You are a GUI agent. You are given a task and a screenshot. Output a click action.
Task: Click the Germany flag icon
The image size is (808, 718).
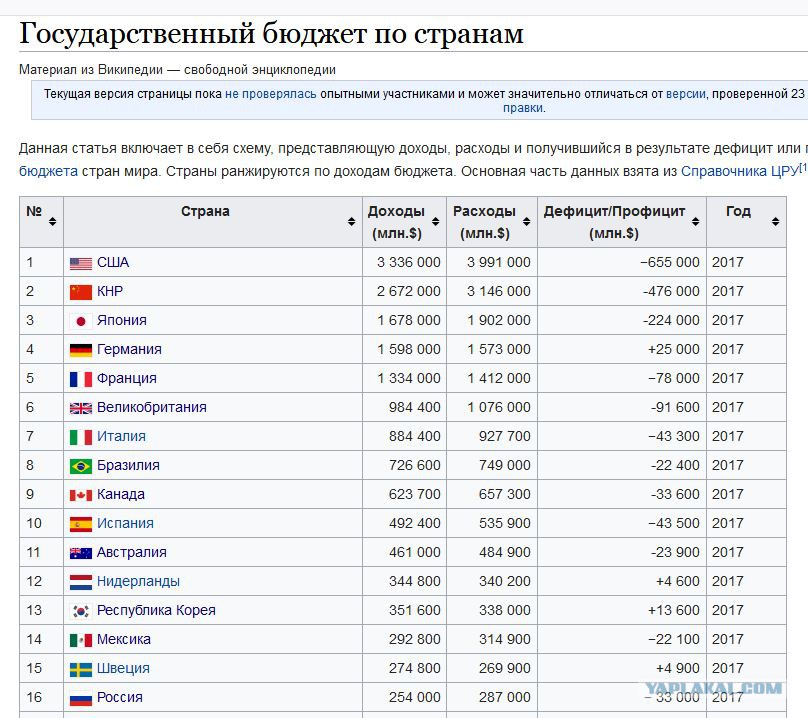point(81,350)
